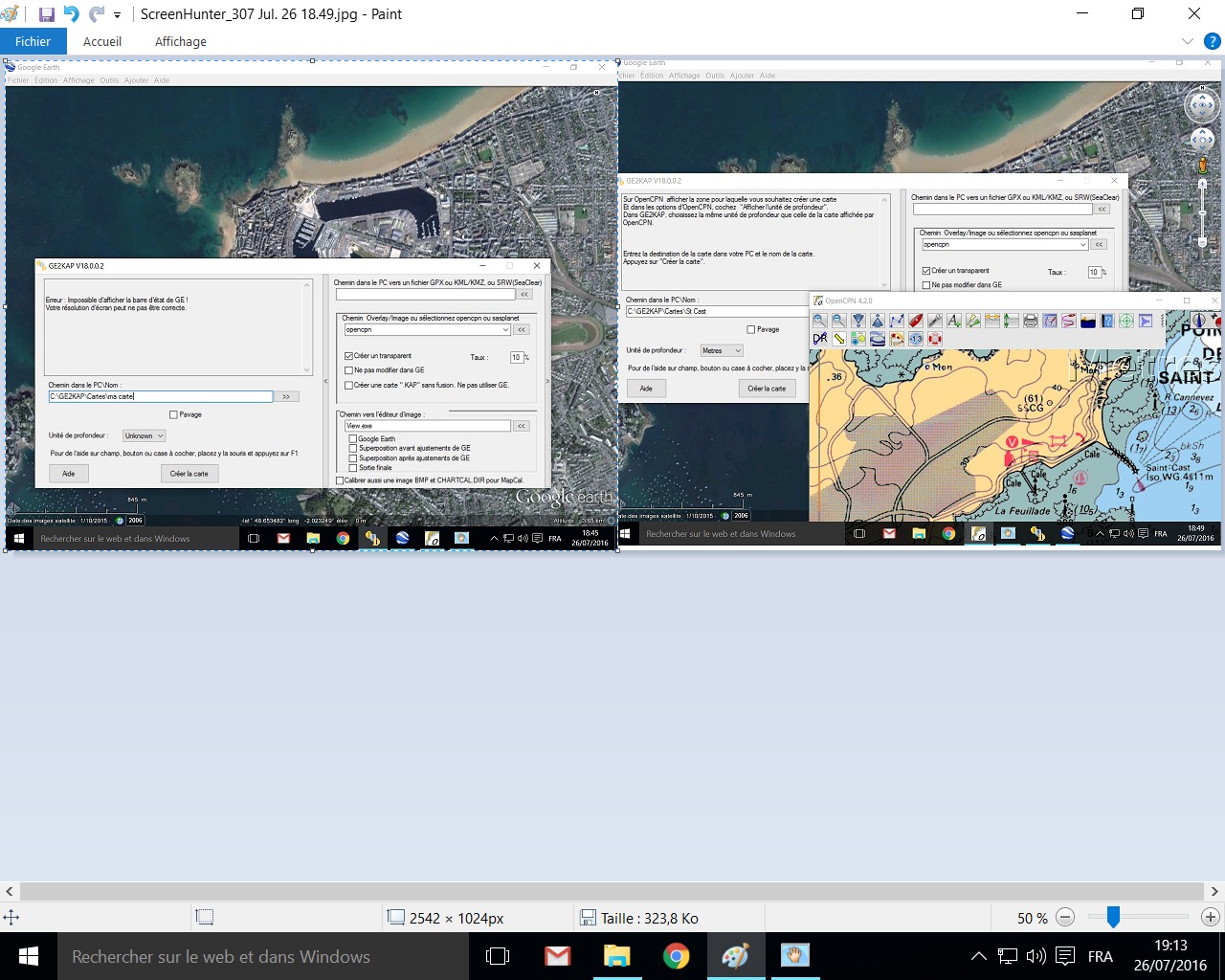
Task: Launch Chrome from the Windows taskbar
Action: [x=676, y=956]
